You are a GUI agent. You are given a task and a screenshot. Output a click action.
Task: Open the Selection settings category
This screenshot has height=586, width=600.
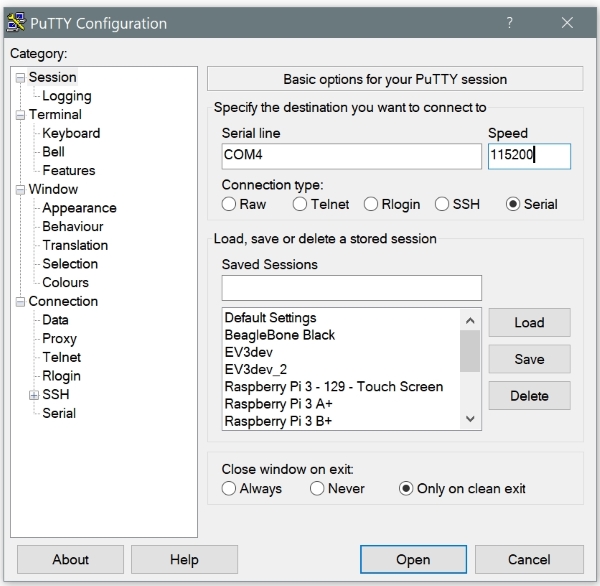(70, 264)
